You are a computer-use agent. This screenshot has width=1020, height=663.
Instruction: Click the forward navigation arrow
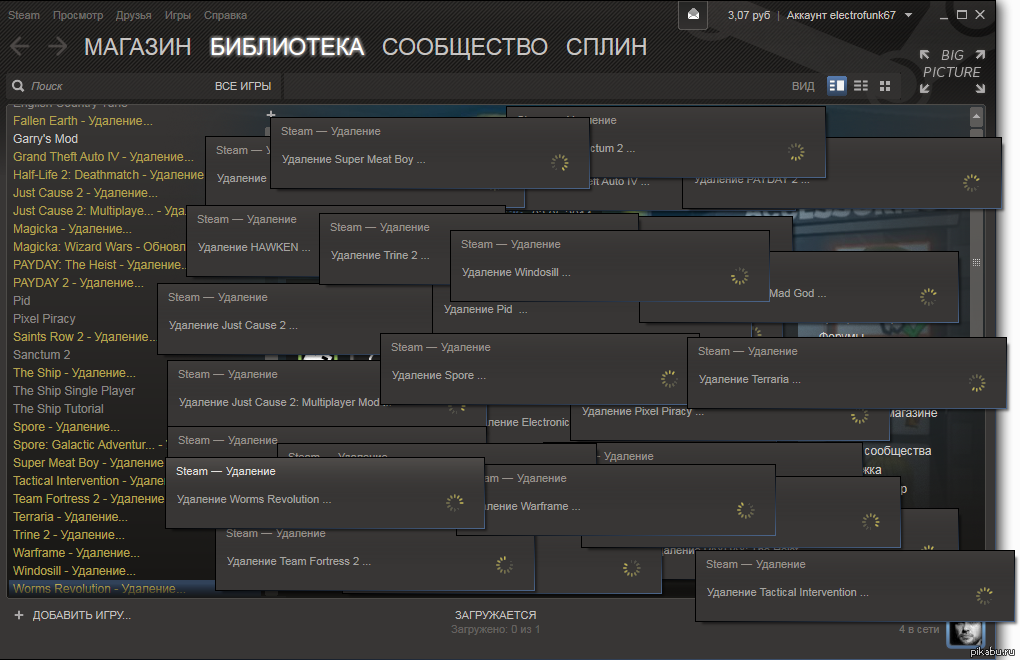pos(57,46)
